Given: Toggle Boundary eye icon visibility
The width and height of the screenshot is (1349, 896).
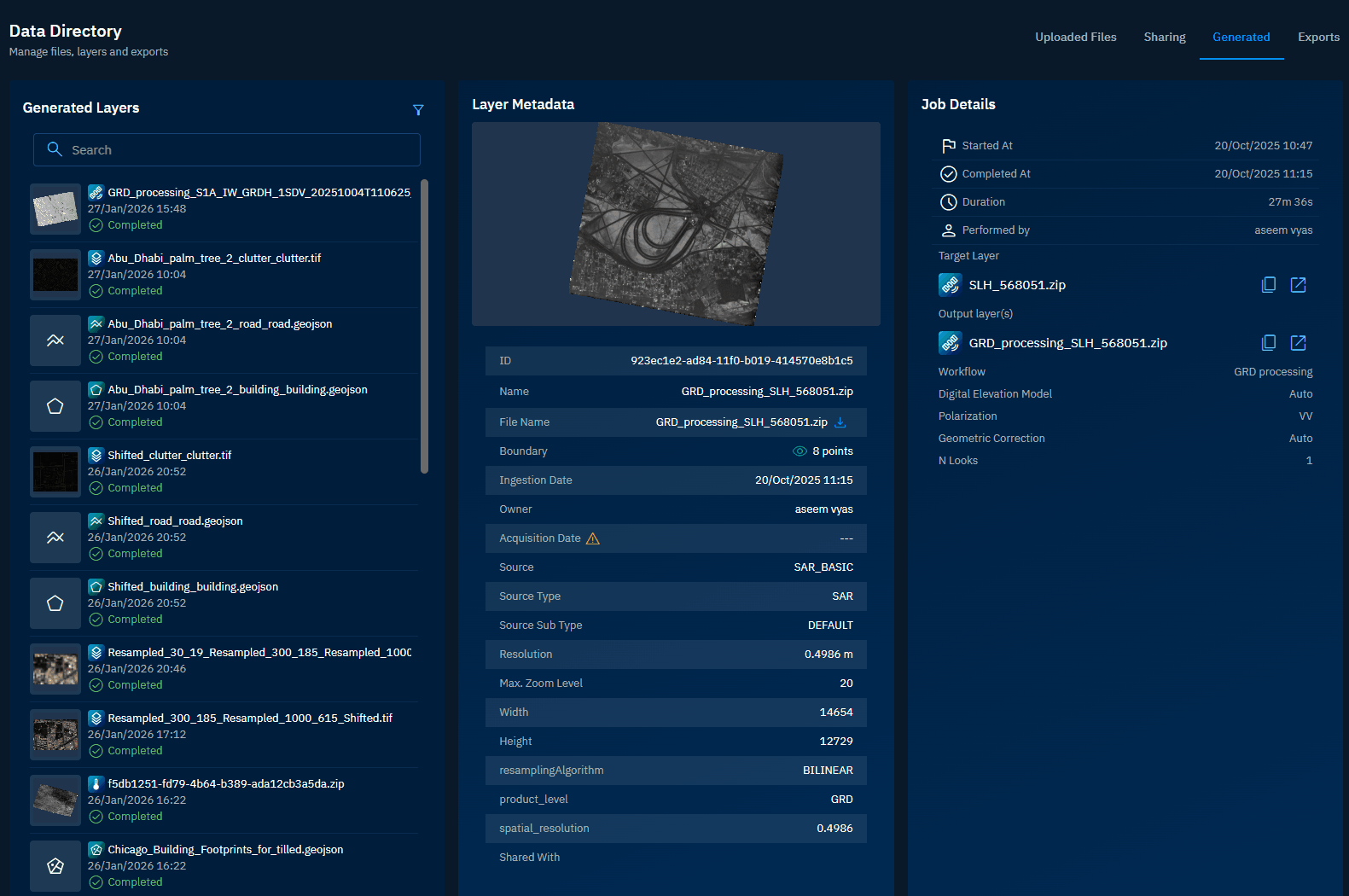Looking at the screenshot, I should pos(800,451).
